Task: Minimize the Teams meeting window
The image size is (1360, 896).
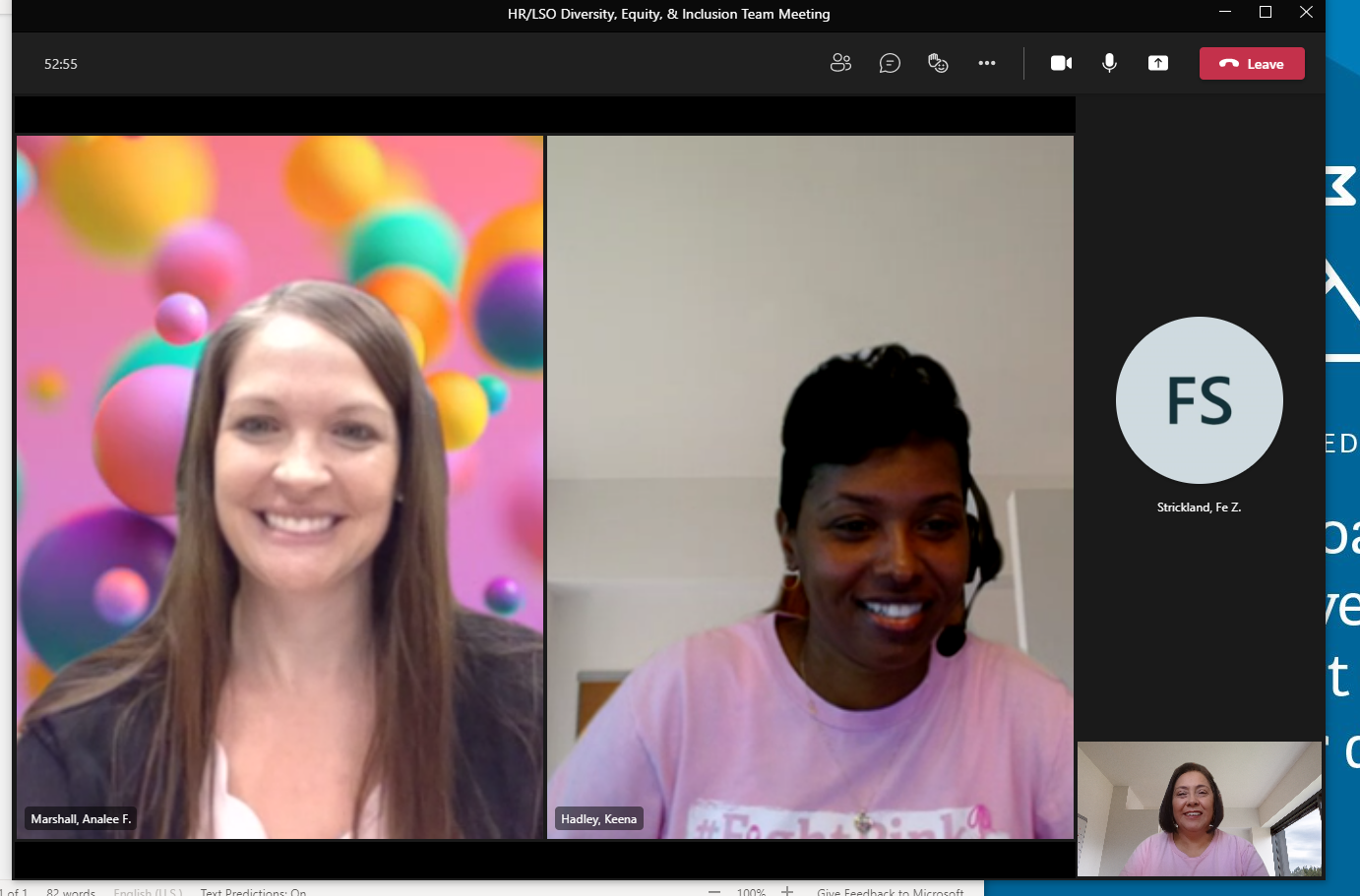Action: click(1225, 12)
